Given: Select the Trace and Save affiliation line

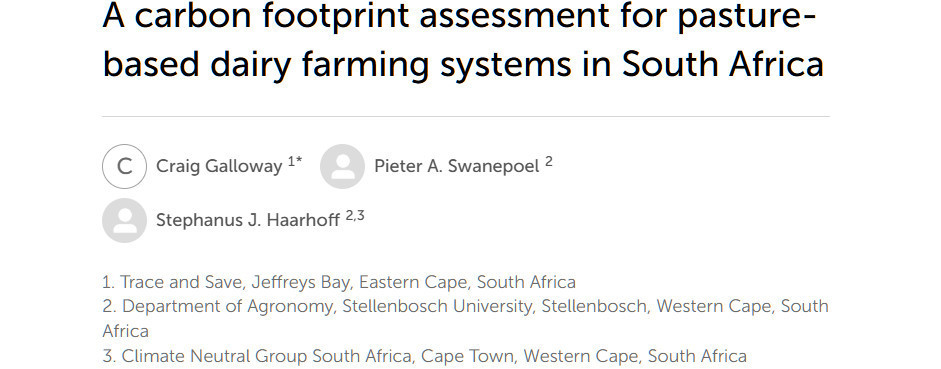Looking at the screenshot, I should click(339, 282).
